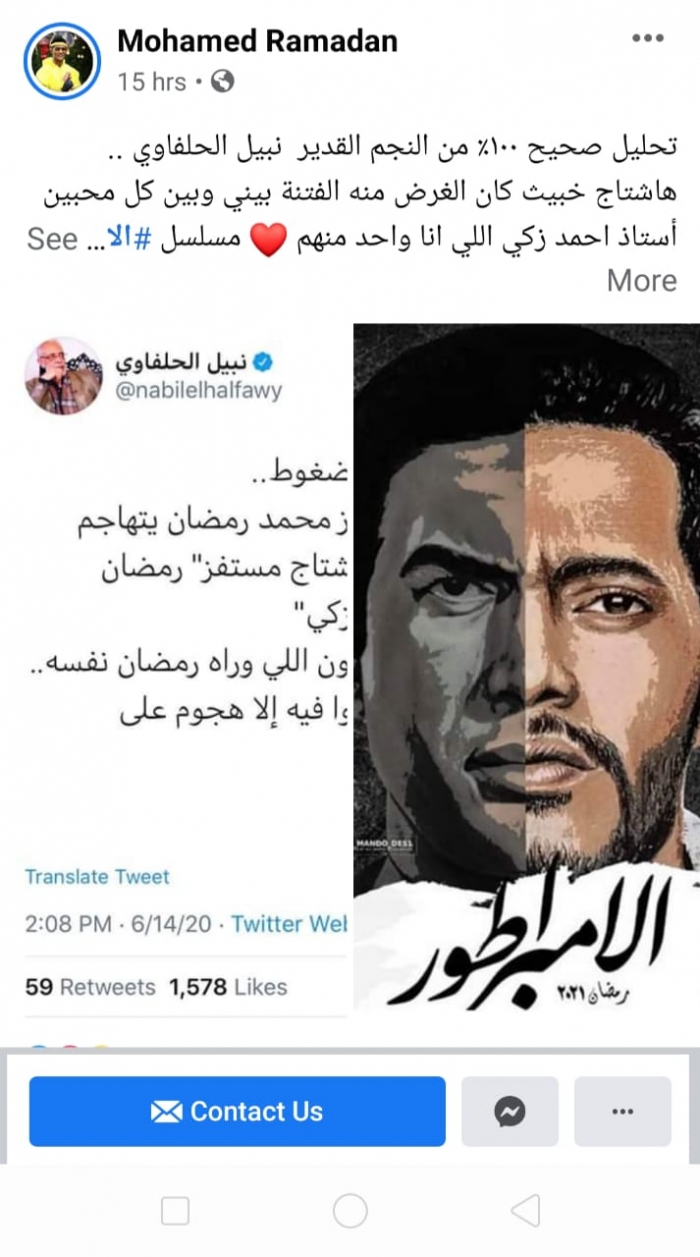Tap the Android home circle button

pos(350,1211)
